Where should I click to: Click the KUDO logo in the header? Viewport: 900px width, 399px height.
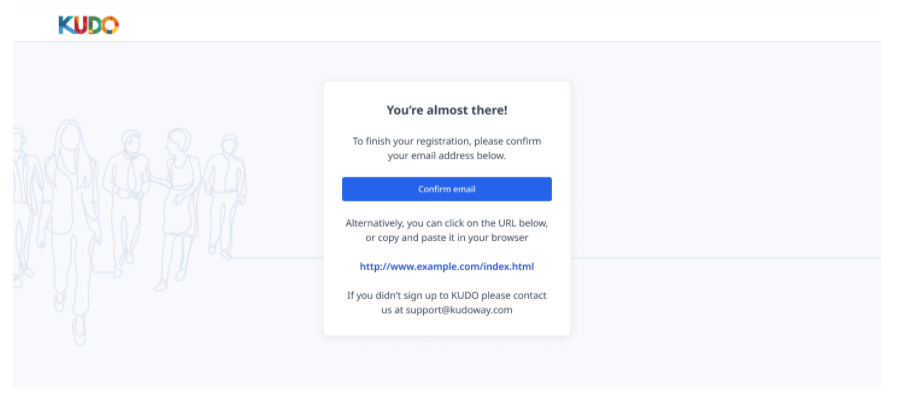(x=88, y=25)
